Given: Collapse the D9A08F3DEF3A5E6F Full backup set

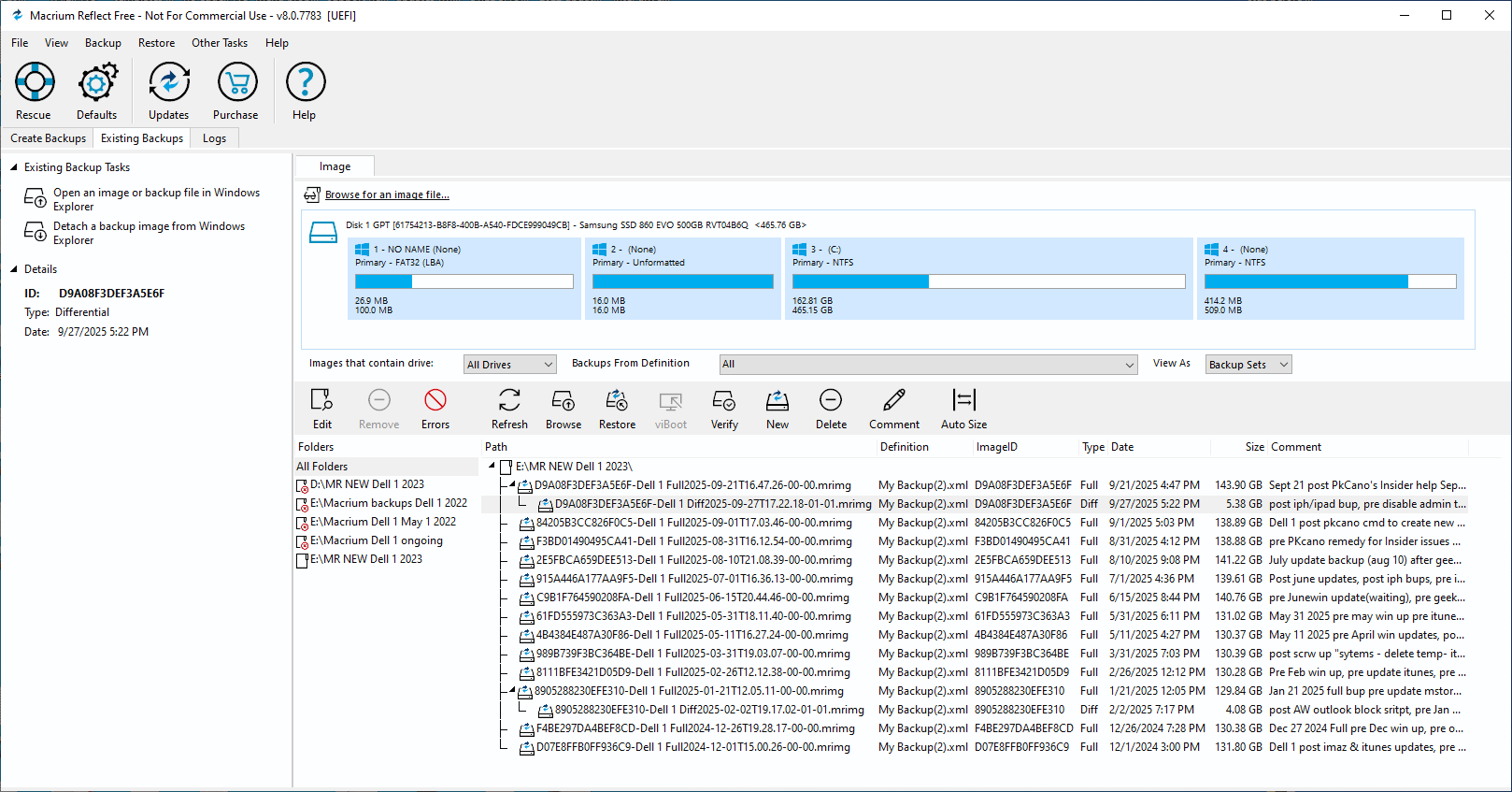Looking at the screenshot, I should point(511,485).
